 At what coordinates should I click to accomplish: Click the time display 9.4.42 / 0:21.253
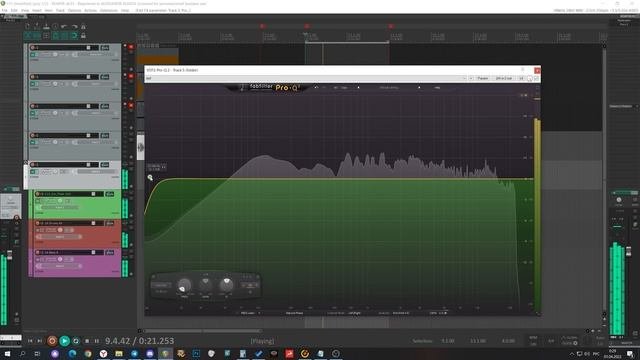point(140,341)
